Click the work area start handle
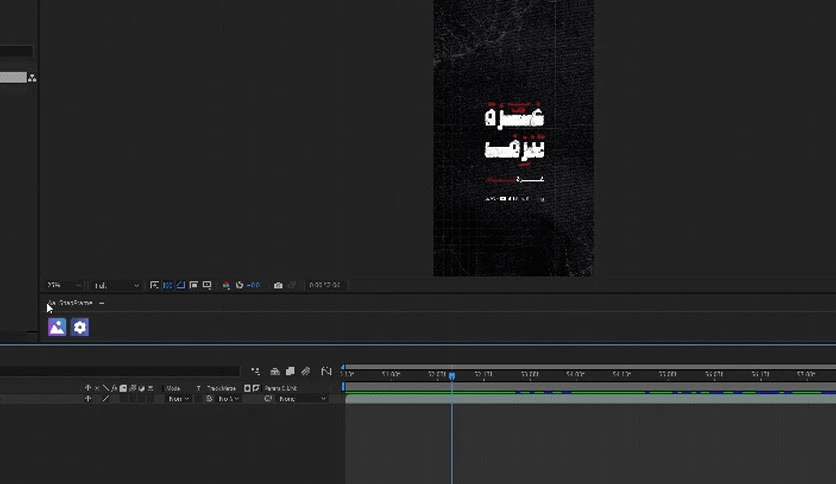836x484 pixels. pos(343,386)
